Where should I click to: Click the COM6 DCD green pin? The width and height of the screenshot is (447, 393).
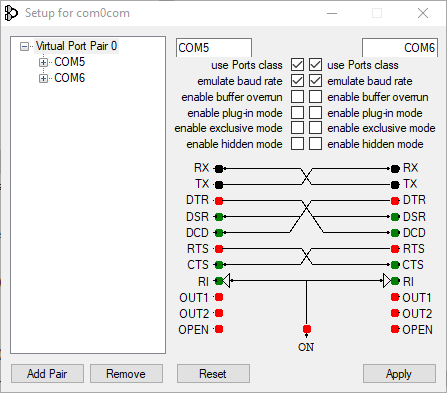coord(395,233)
